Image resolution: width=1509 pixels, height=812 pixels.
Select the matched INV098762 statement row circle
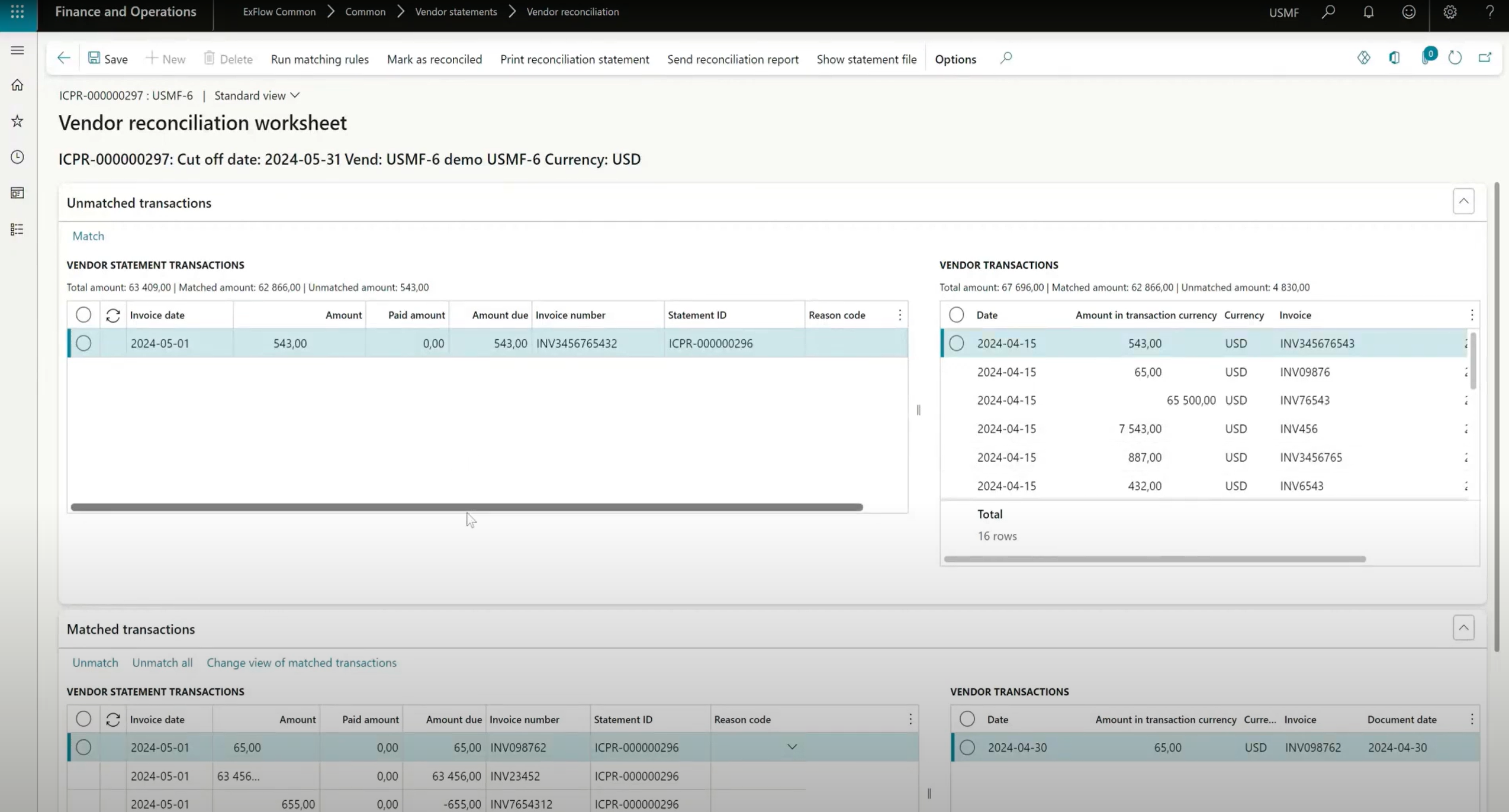pos(83,747)
